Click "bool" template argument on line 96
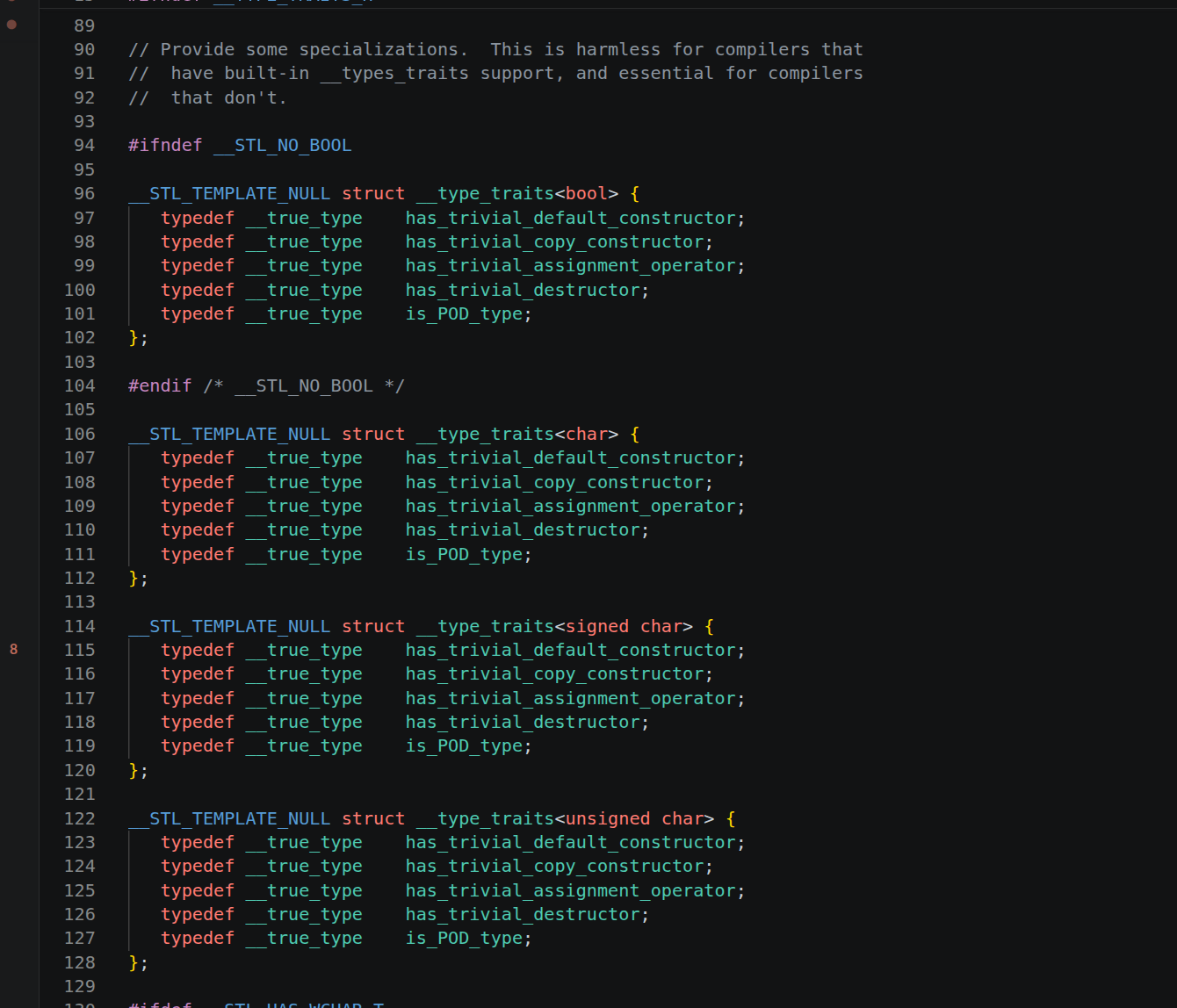 tap(587, 193)
